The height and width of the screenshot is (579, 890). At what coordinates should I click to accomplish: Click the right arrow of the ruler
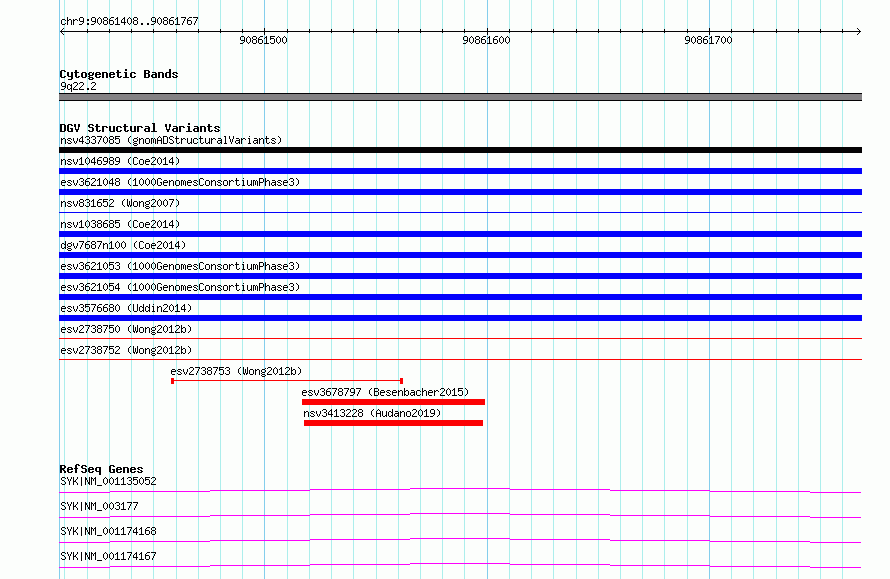859,31
